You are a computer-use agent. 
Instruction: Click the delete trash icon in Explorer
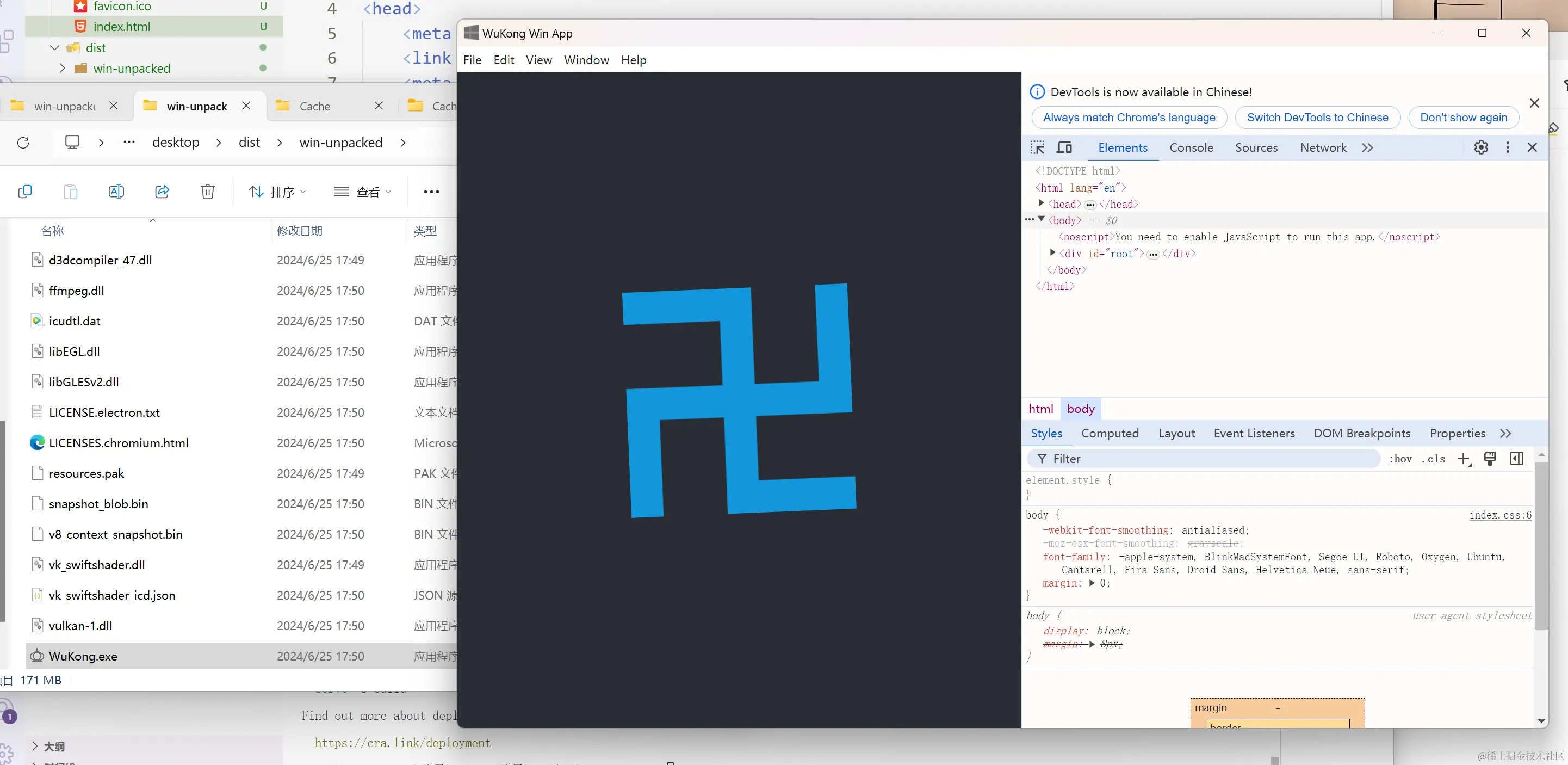click(208, 192)
